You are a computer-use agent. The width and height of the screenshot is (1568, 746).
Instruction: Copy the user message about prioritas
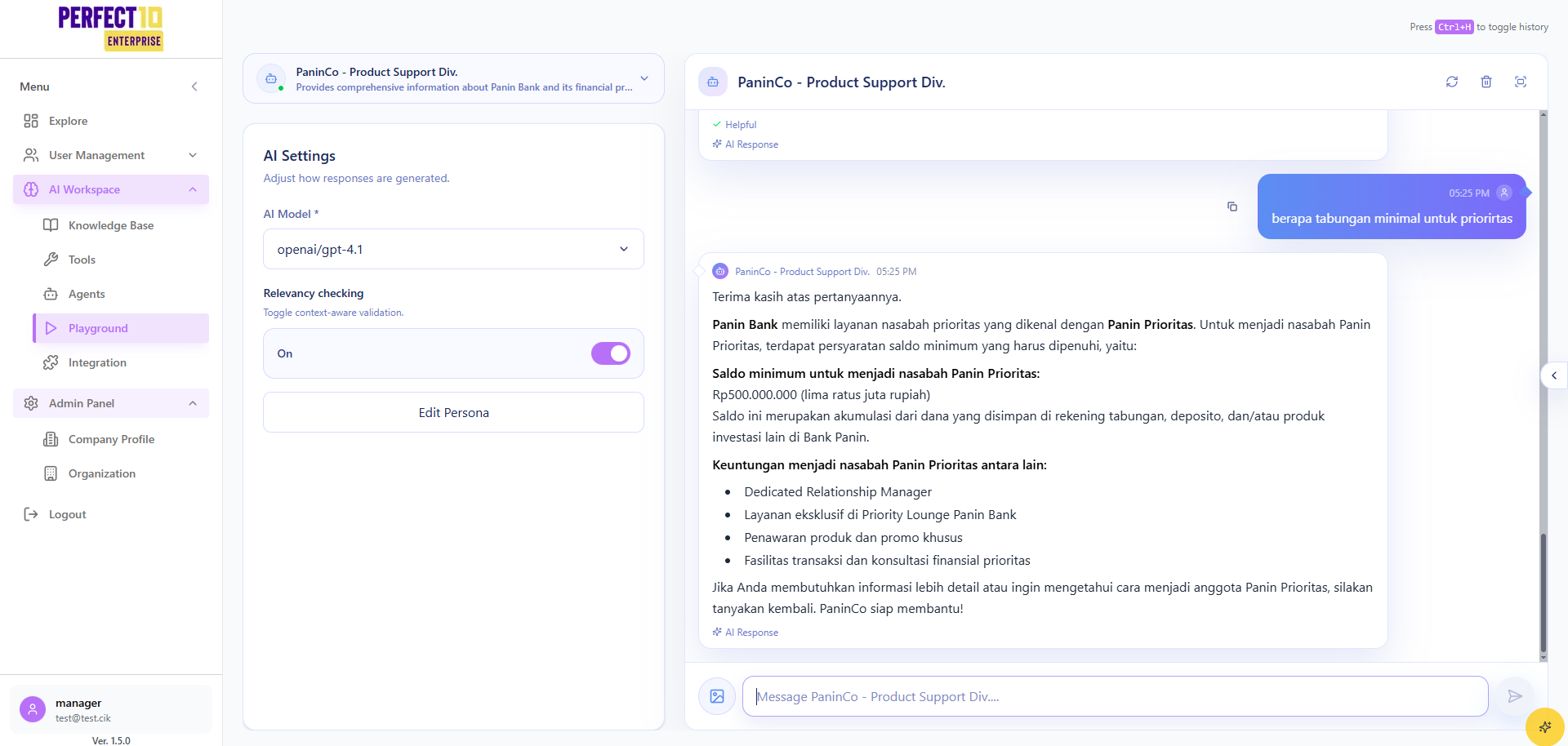point(1232,206)
